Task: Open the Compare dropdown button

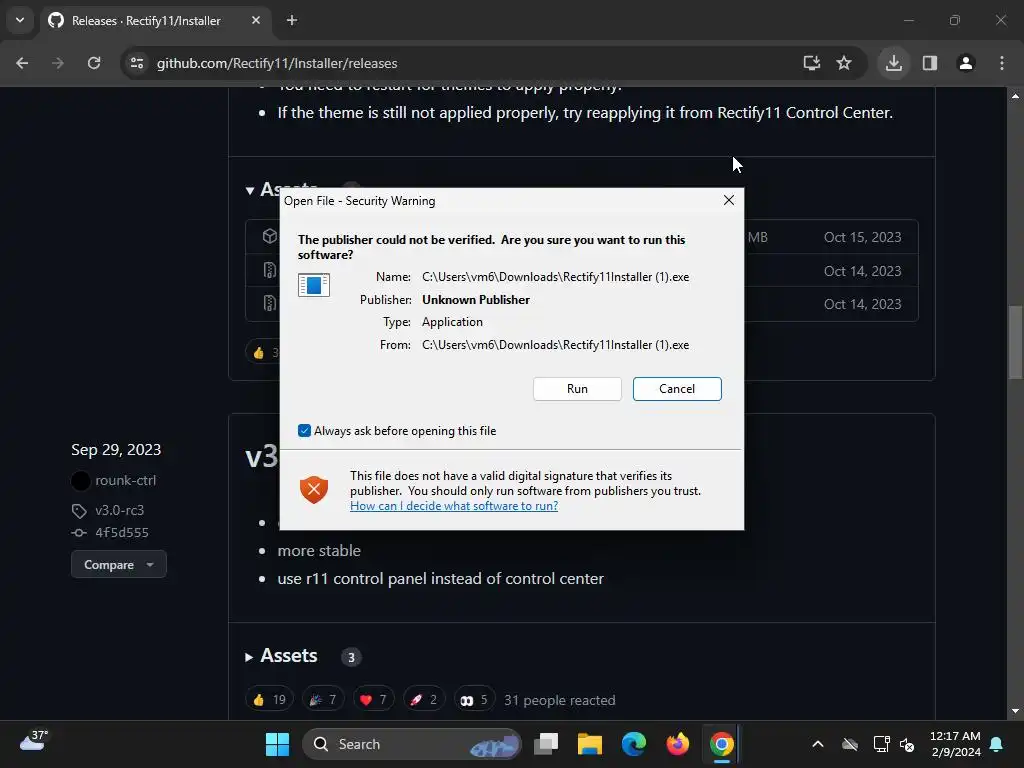Action: click(119, 565)
